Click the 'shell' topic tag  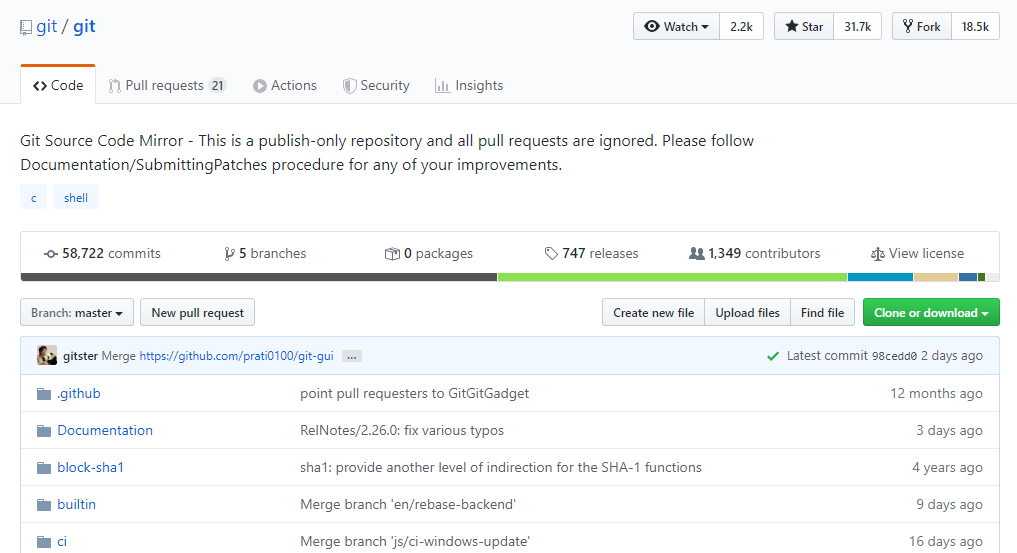[x=76, y=198]
